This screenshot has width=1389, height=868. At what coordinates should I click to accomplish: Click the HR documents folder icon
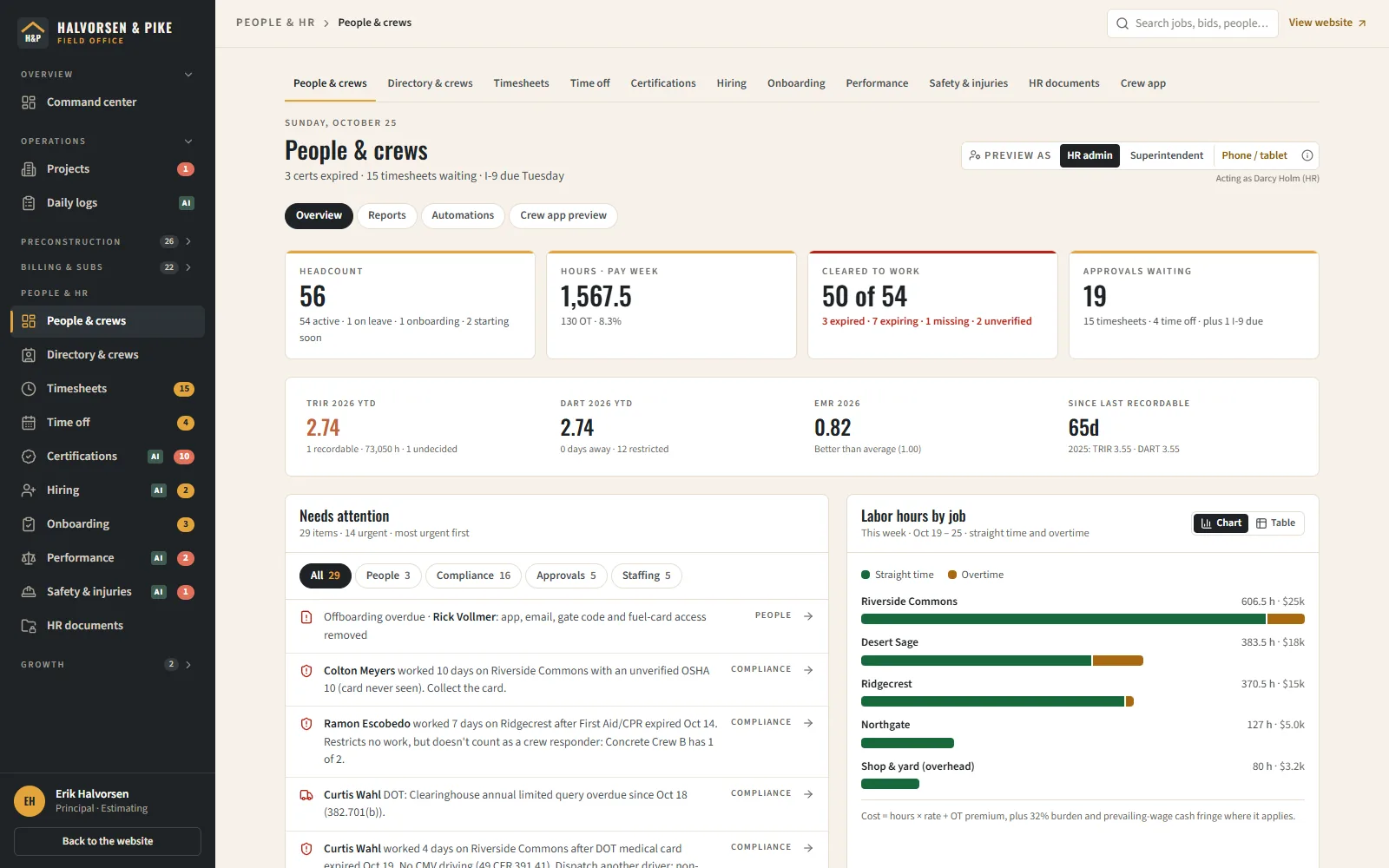29,626
